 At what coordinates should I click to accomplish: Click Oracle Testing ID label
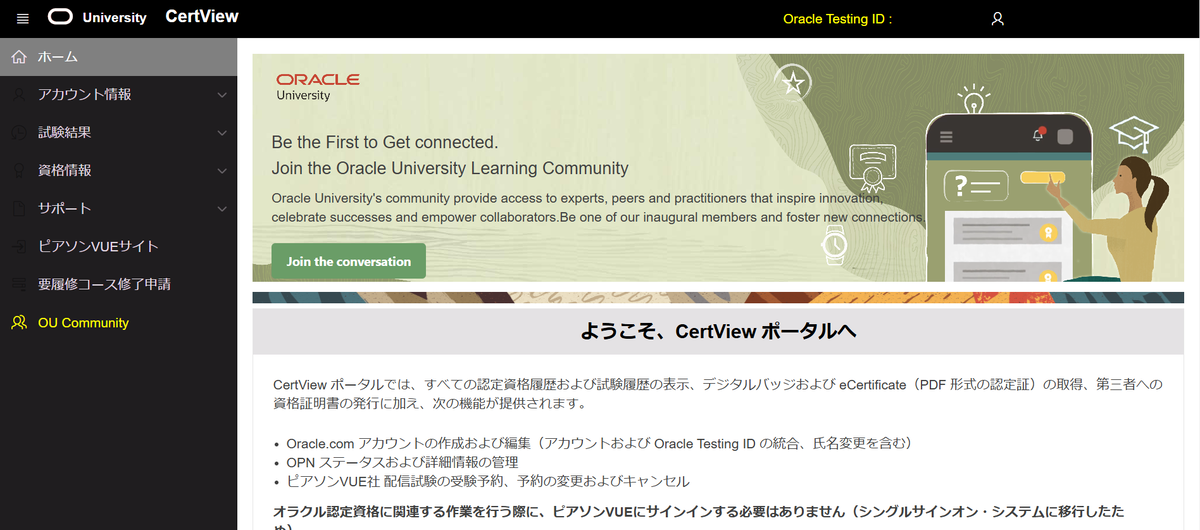click(x=837, y=19)
